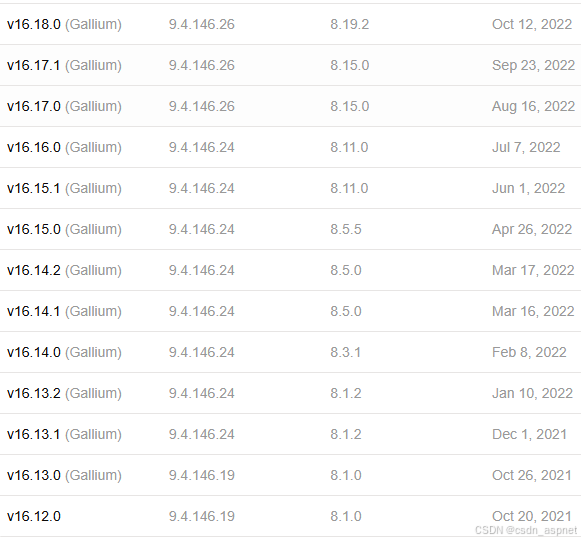The height and width of the screenshot is (541, 581).
Task: Click npm version 8.15.0 in v16.17.1 row
Action: pyautogui.click(x=349, y=66)
